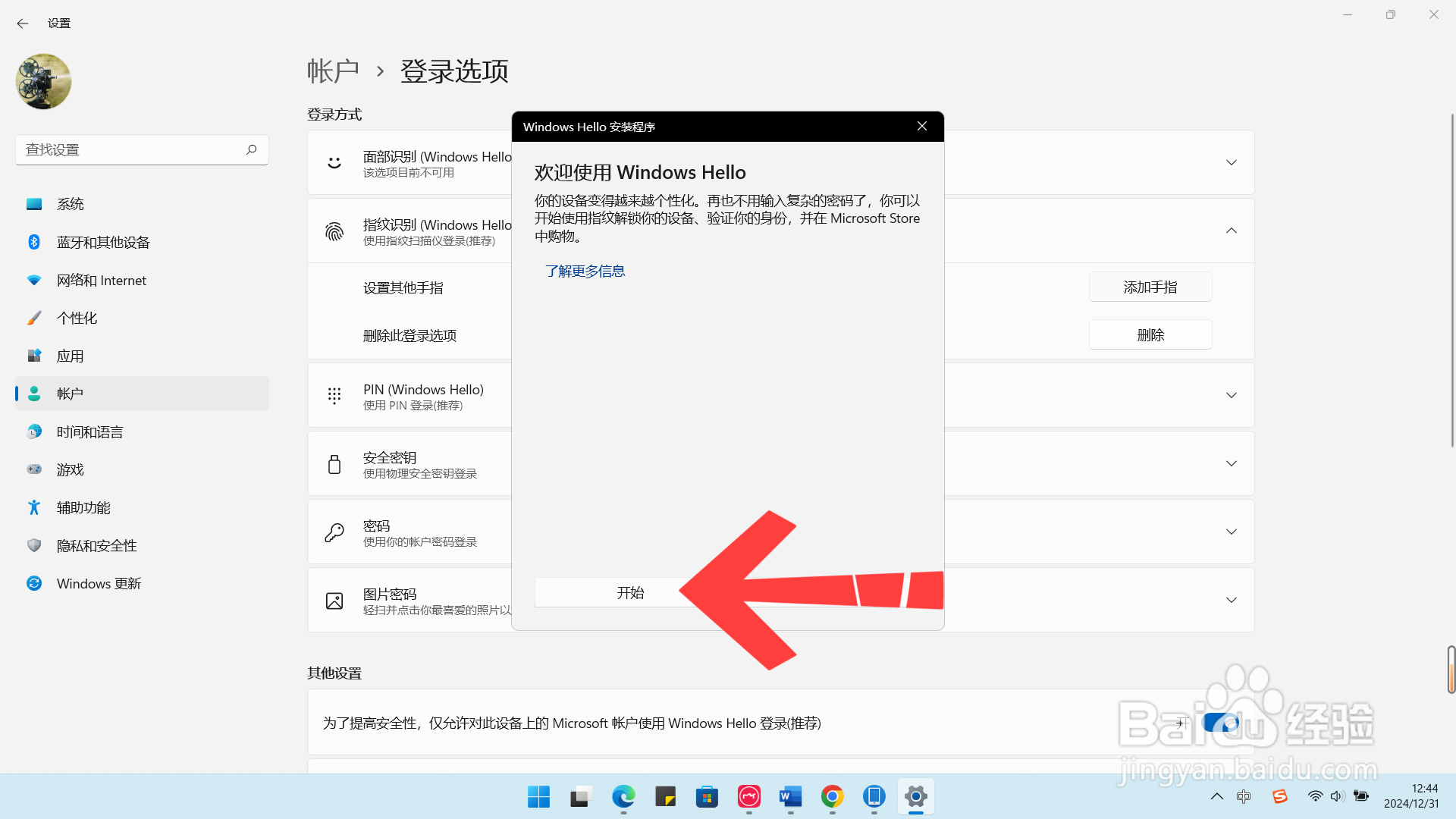Open the Wi-Fi network tray icon

coord(1315,796)
